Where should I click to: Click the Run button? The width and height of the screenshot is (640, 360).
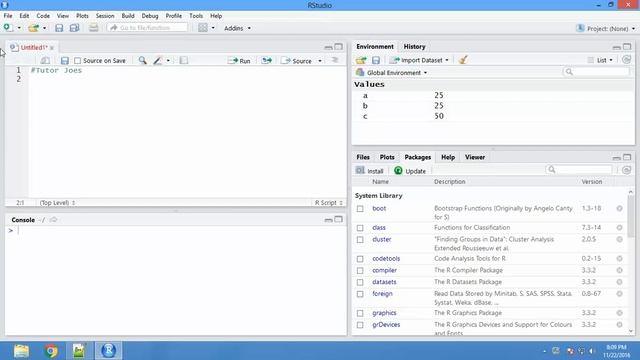239,61
